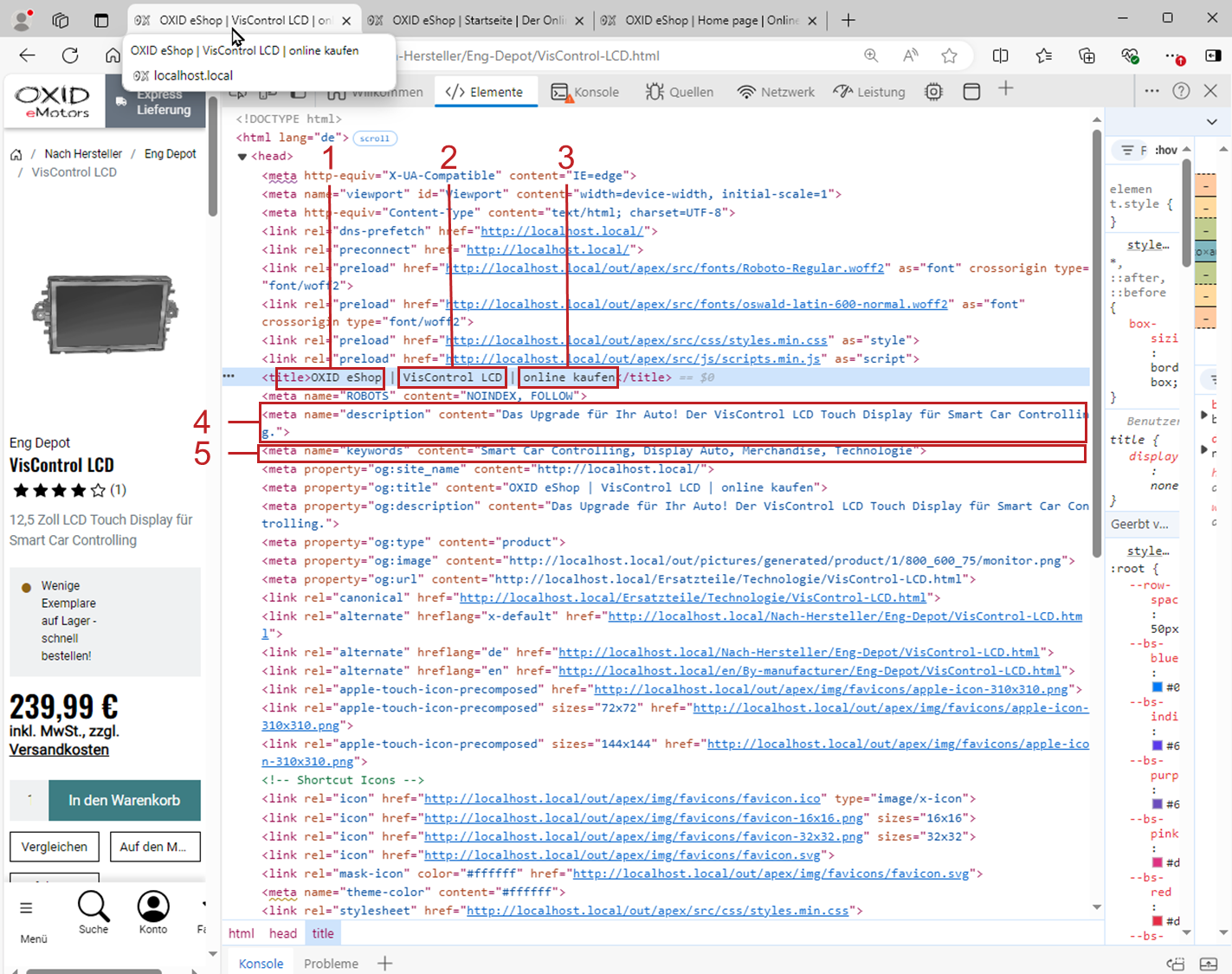
Task: Activate the read aloud icon
Action: coord(910,55)
